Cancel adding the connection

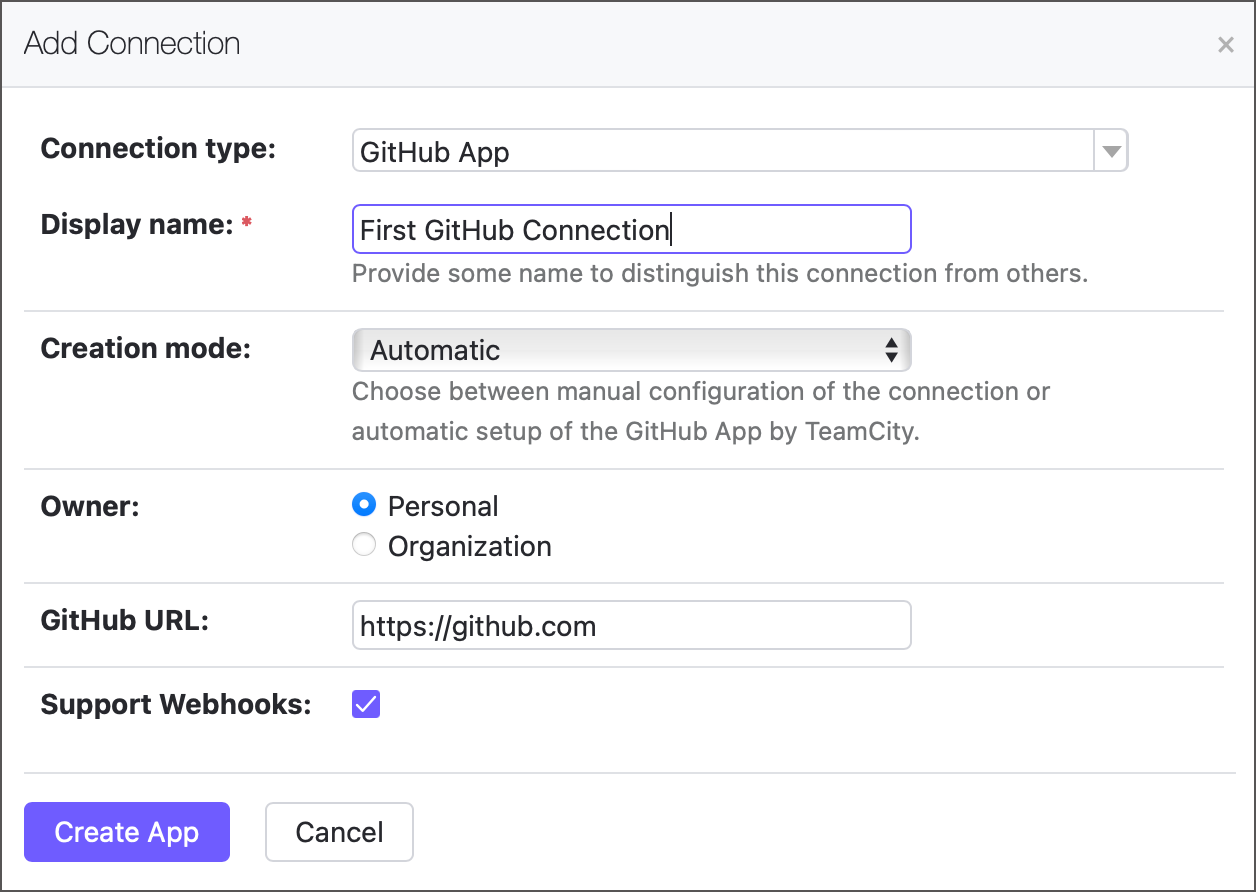pyautogui.click(x=339, y=831)
